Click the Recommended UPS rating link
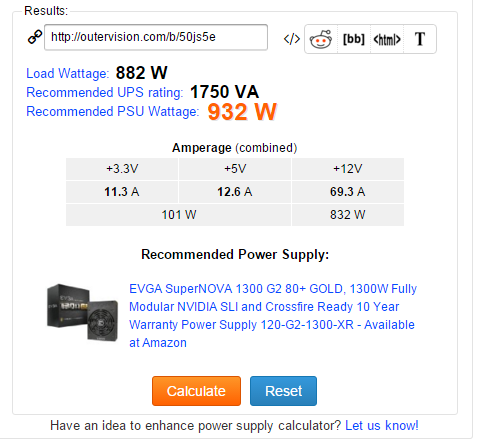 (x=105, y=92)
